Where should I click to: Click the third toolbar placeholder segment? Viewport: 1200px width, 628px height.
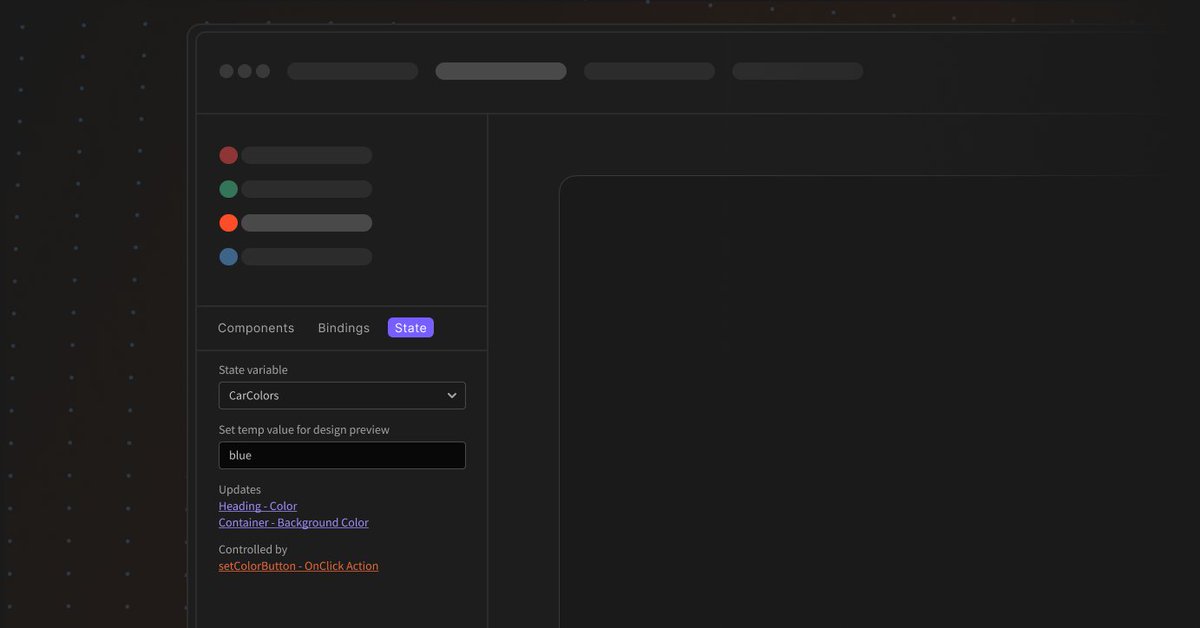point(649,70)
